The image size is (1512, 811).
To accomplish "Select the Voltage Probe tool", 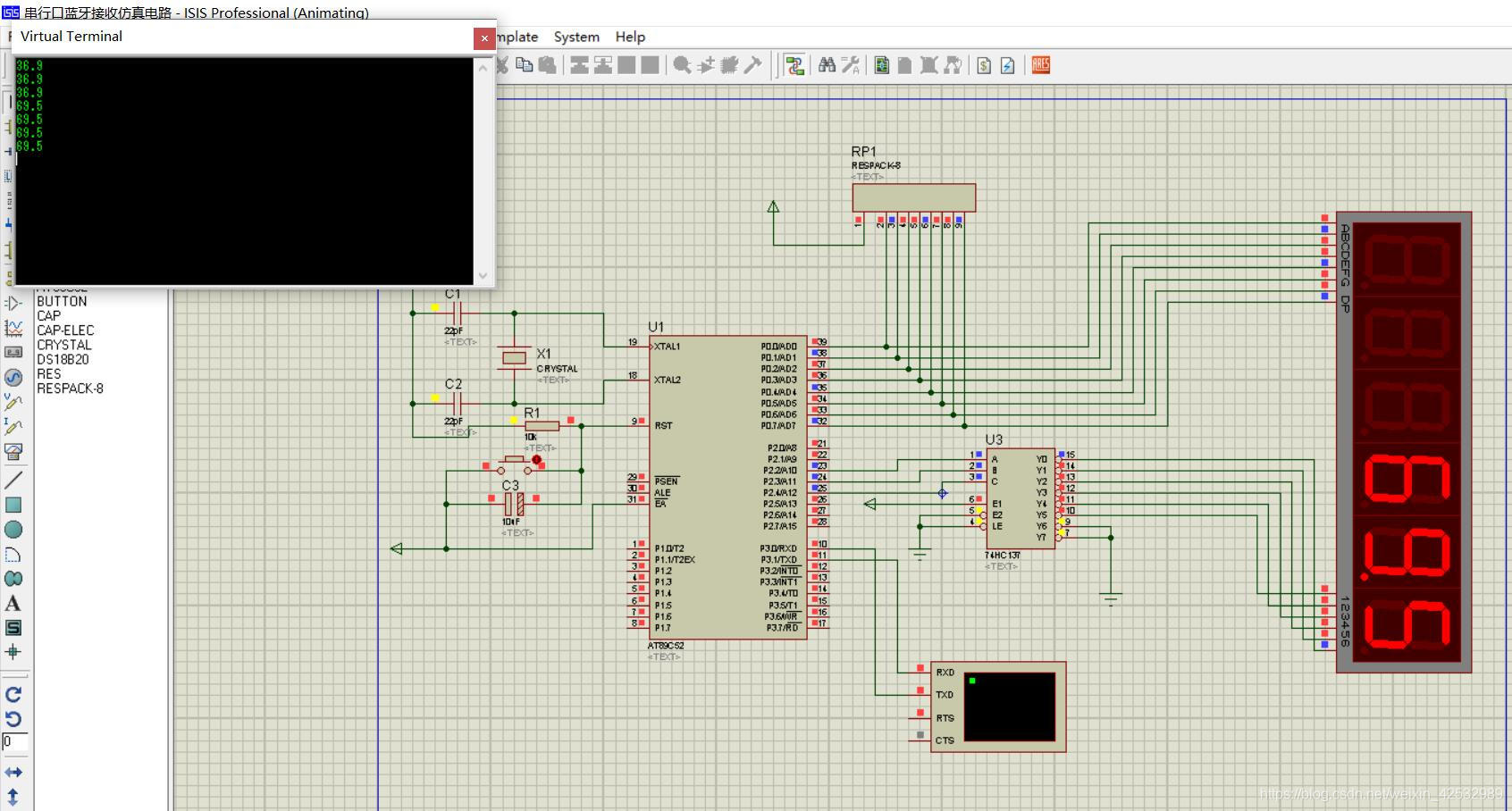I will pyautogui.click(x=13, y=402).
